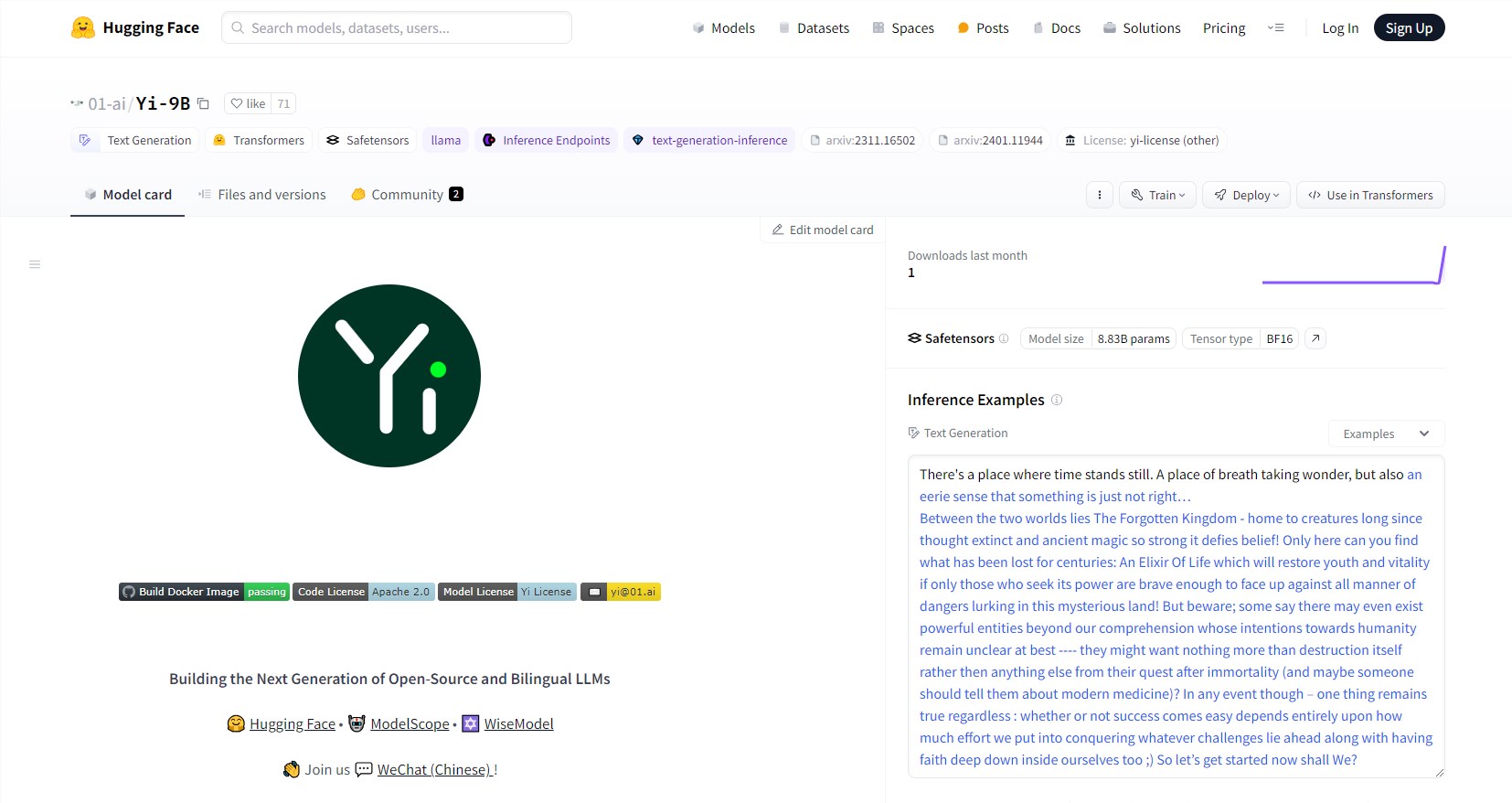
Task: Expand the Examples dropdown
Action: click(x=1386, y=434)
